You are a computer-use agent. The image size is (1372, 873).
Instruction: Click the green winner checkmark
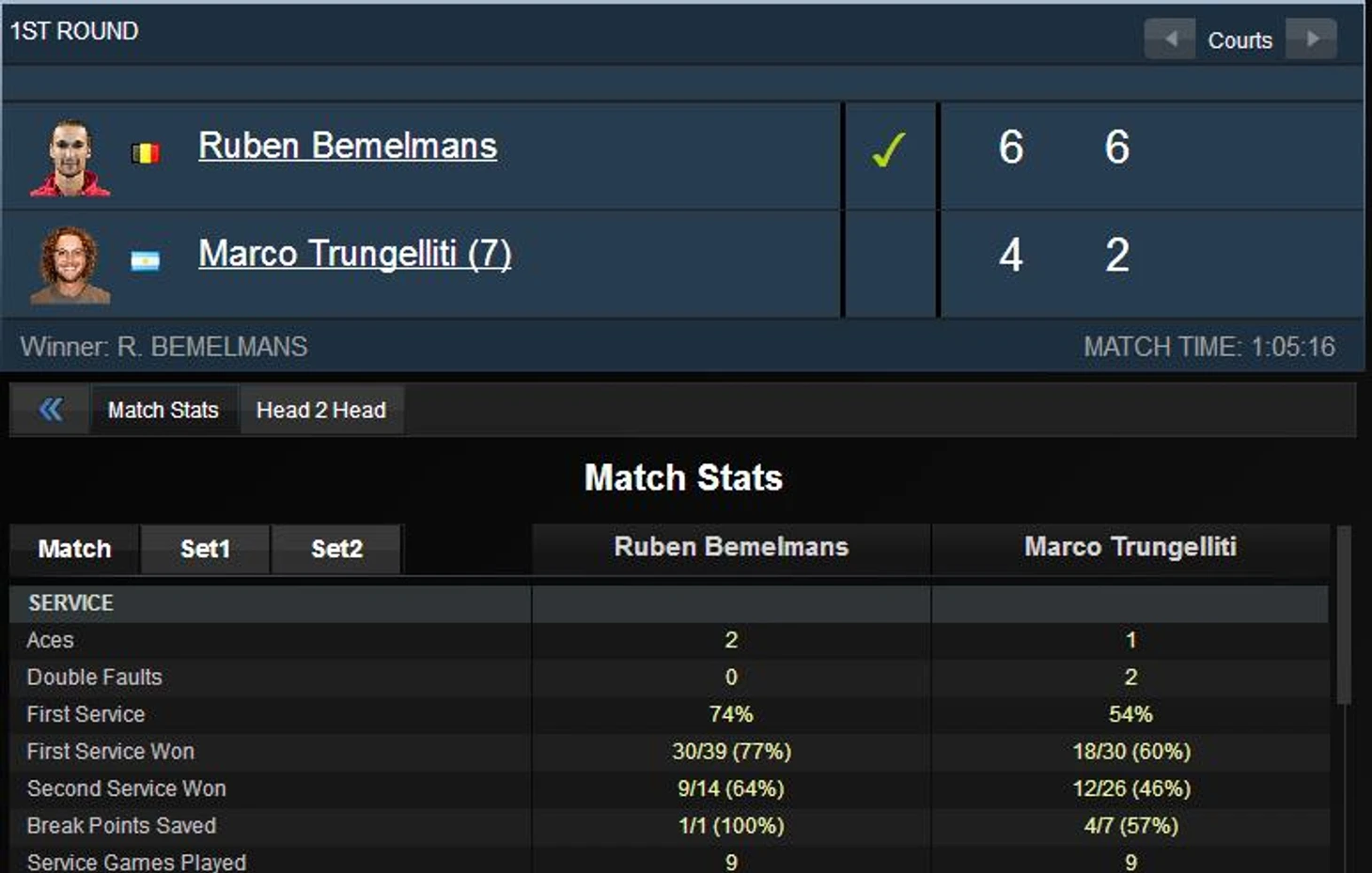(x=888, y=150)
